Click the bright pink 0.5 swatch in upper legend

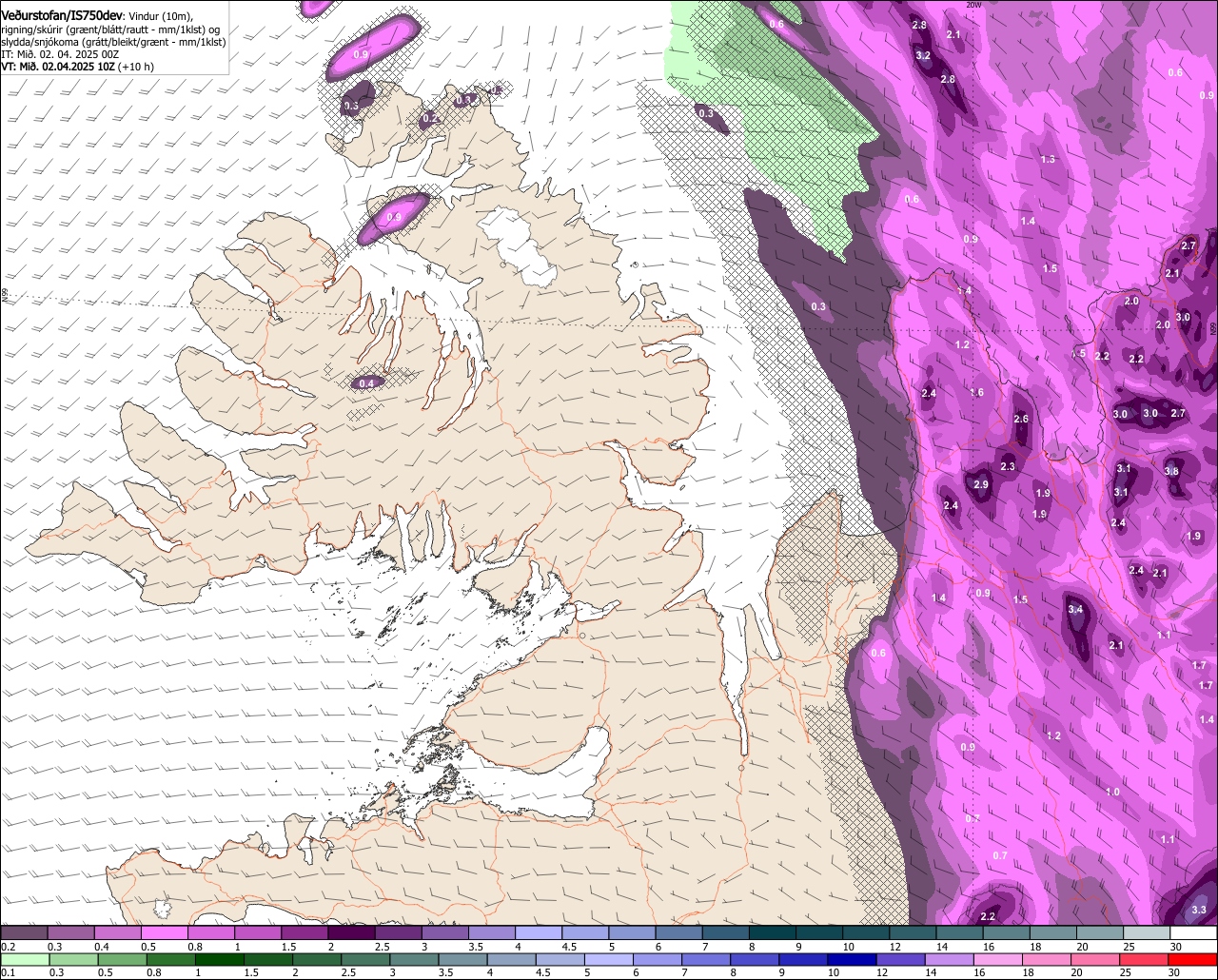tap(164, 933)
